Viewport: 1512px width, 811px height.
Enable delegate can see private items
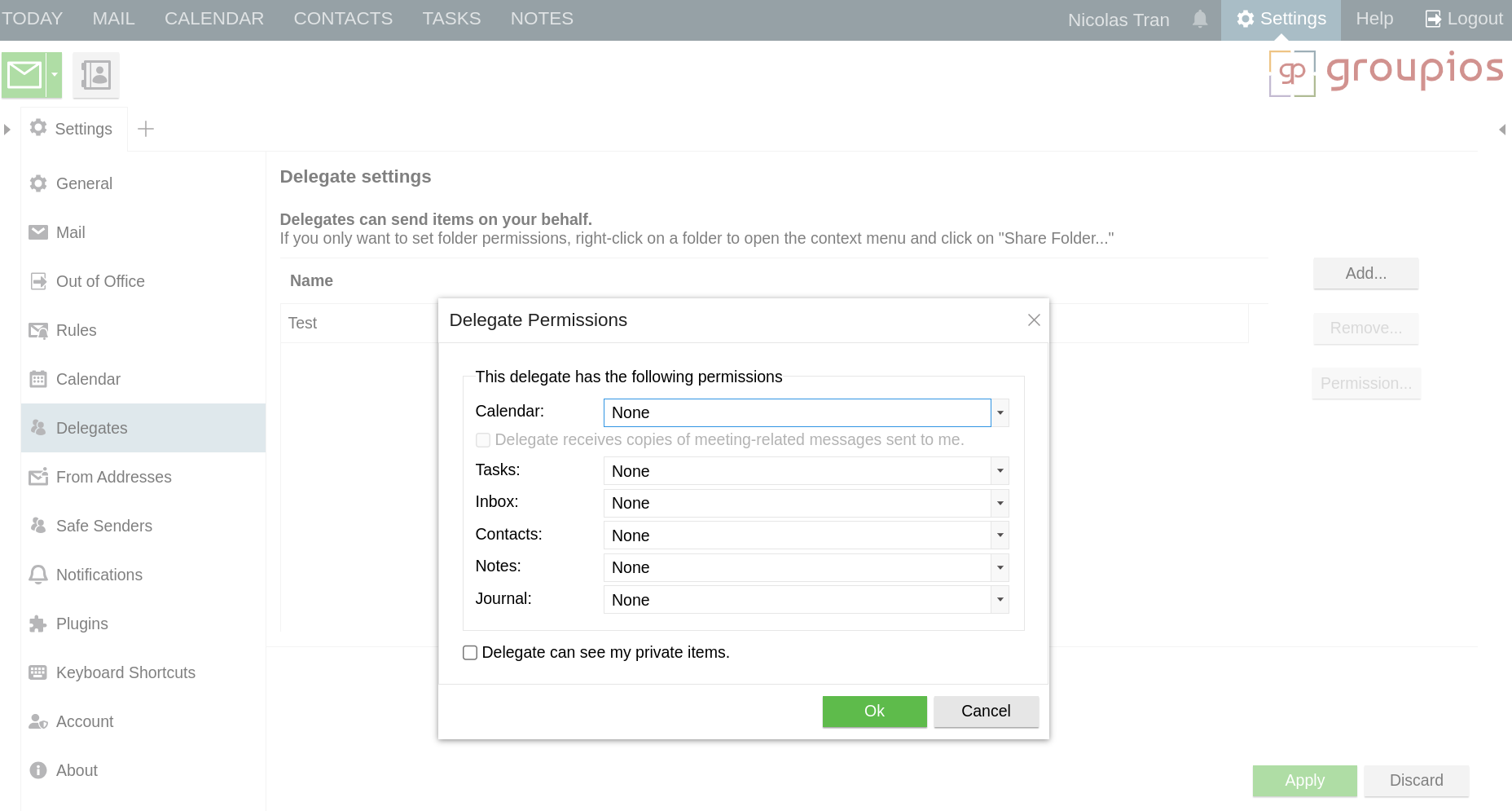point(470,653)
